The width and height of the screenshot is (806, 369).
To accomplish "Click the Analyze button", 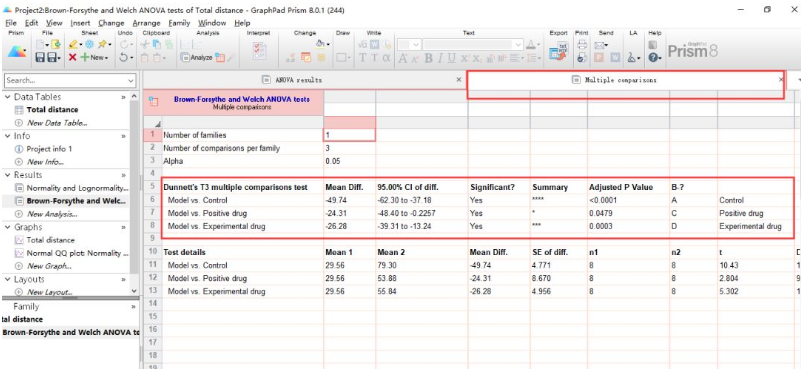I will click(x=196, y=58).
